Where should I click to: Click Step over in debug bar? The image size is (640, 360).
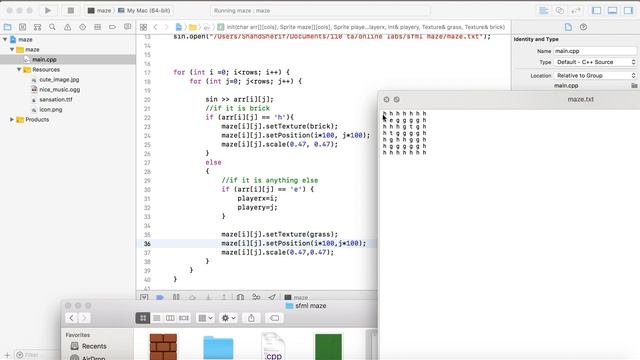pyautogui.click(x=192, y=298)
